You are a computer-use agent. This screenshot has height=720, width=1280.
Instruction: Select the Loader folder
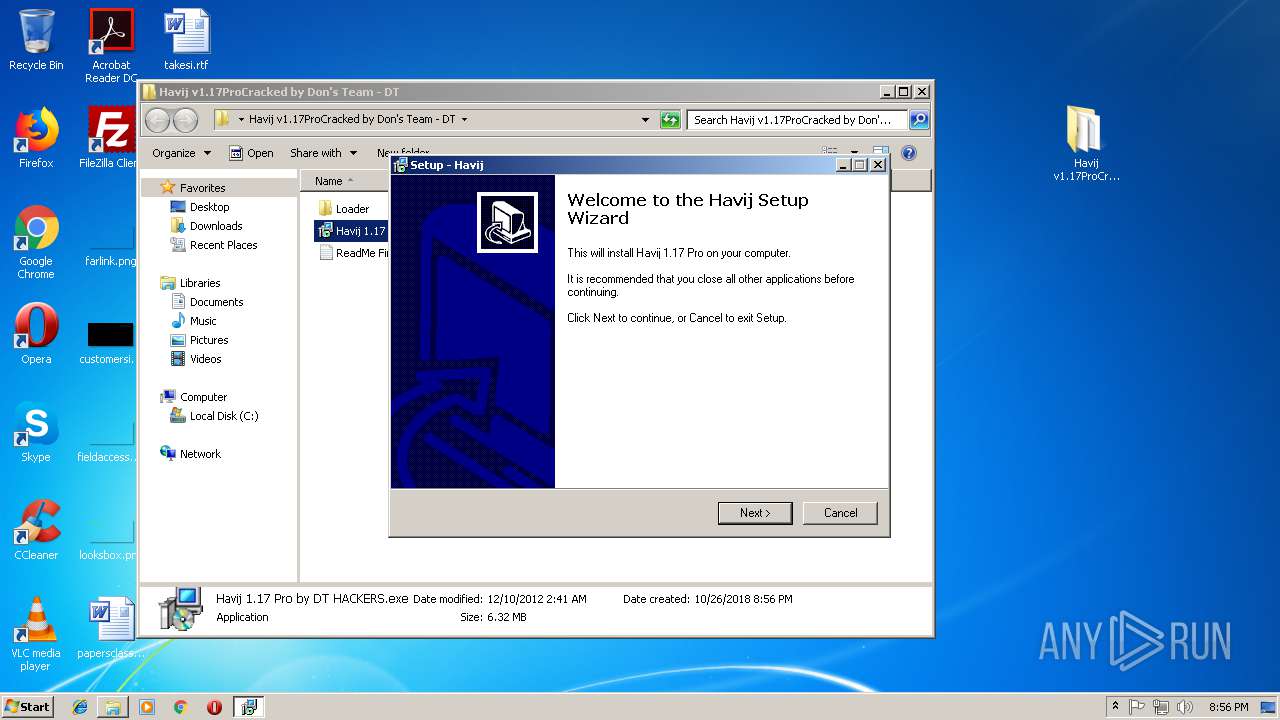pyautogui.click(x=351, y=209)
